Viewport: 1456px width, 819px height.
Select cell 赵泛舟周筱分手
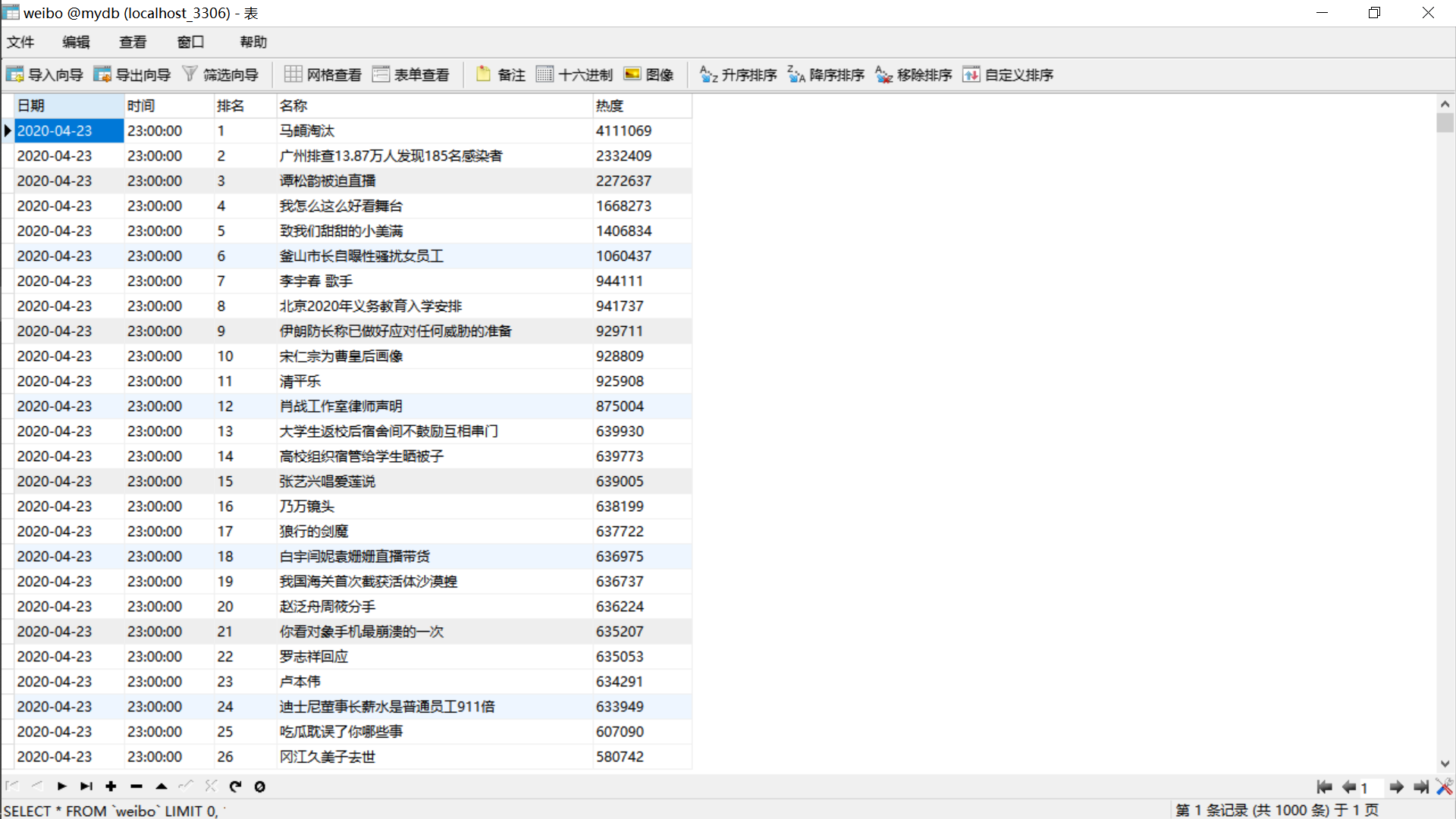tap(435, 606)
